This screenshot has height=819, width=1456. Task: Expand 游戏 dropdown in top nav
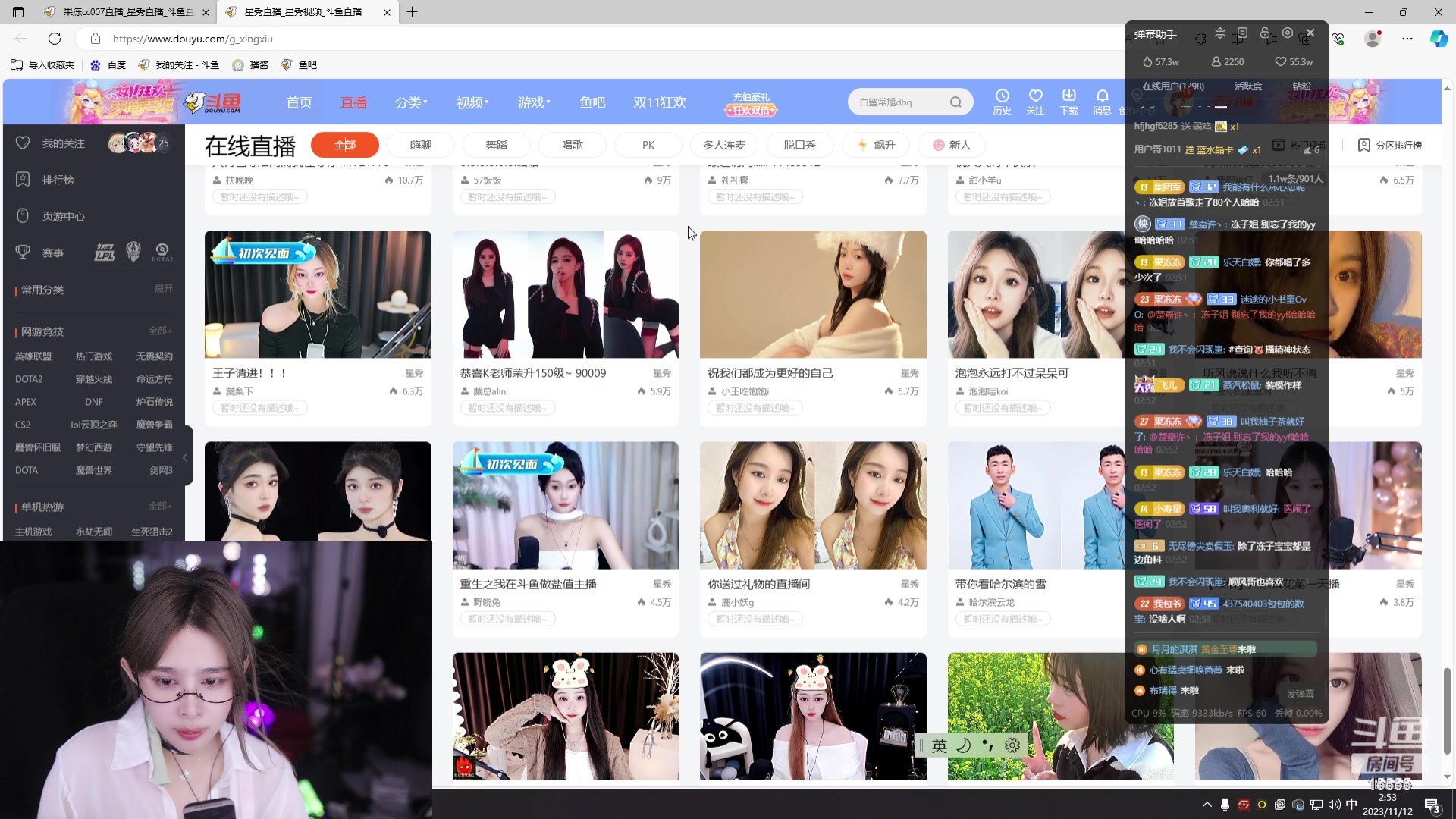[534, 102]
